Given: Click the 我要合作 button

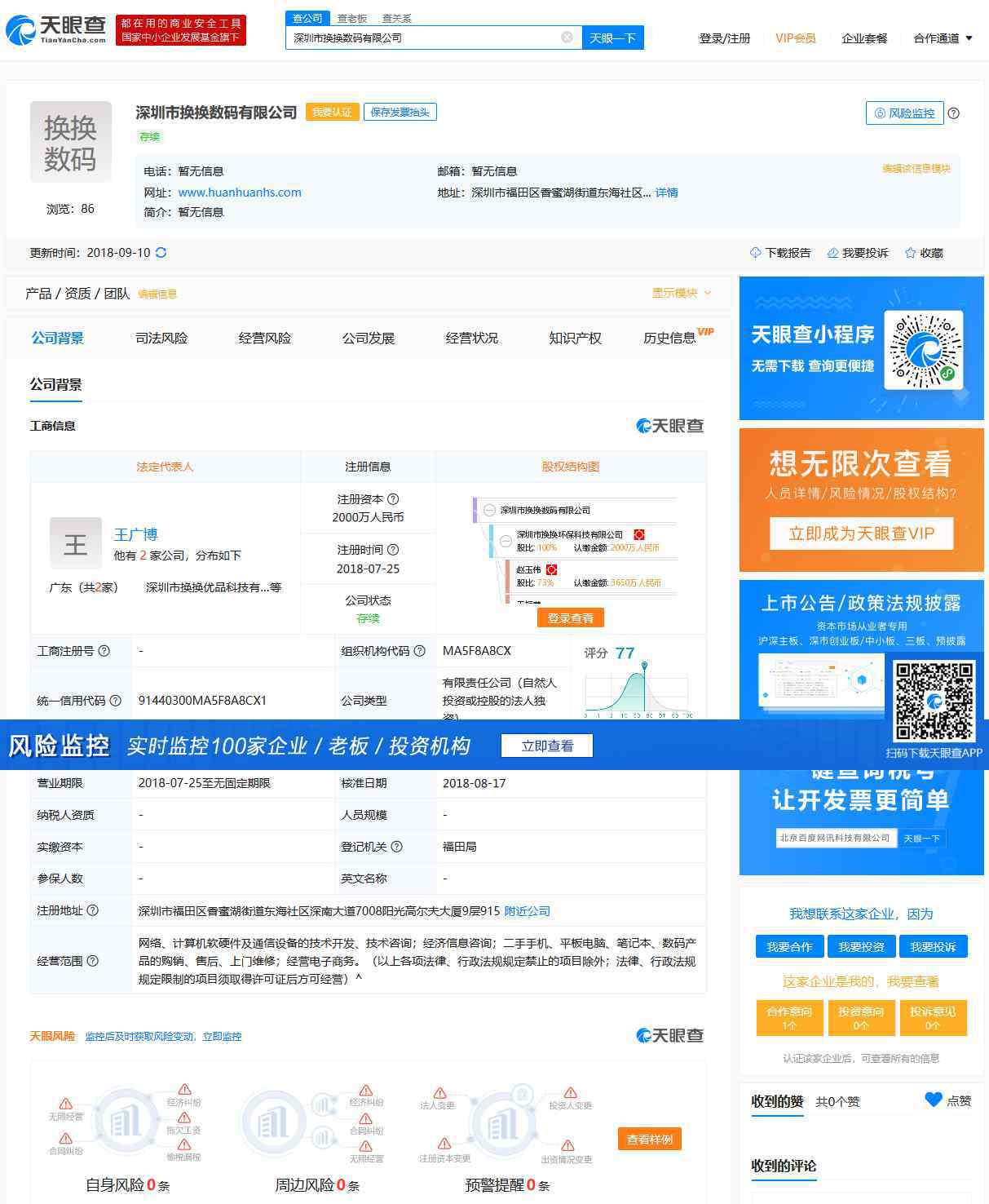Looking at the screenshot, I should 789,947.
